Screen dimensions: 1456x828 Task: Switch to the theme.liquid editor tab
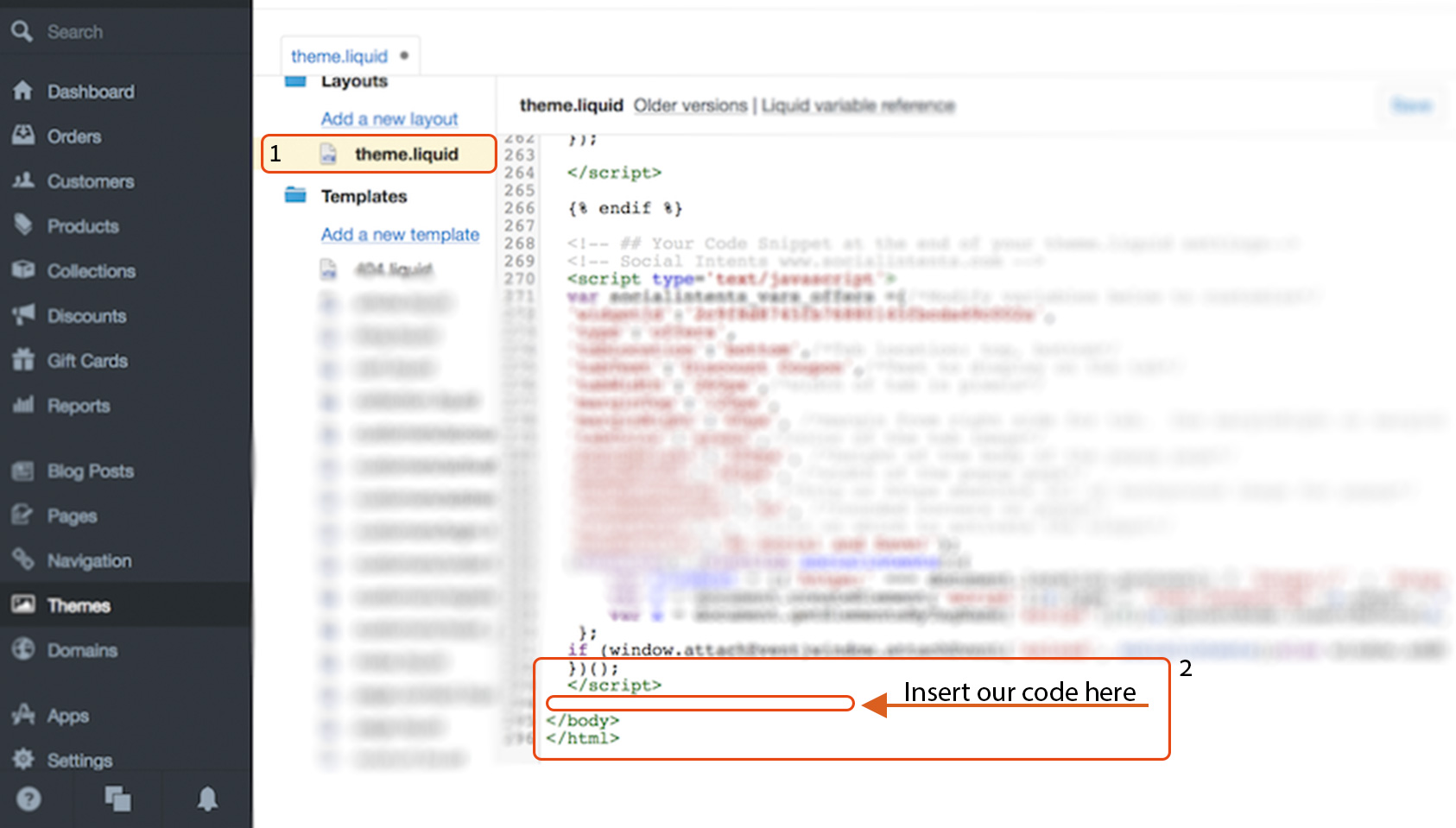(339, 56)
